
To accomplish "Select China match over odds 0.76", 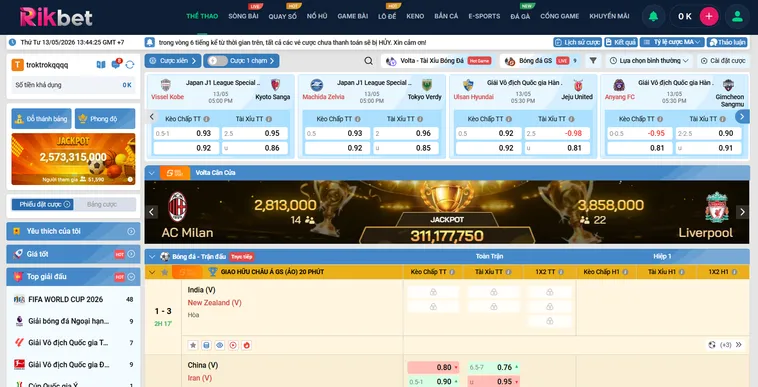I will click(494, 368).
